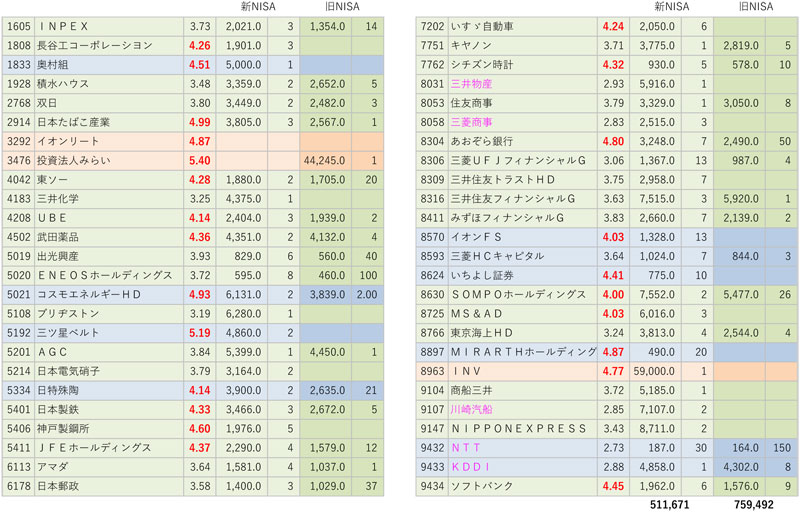Click the pink 三菱商事 name
Screen dimensions: 800x512
471,122
